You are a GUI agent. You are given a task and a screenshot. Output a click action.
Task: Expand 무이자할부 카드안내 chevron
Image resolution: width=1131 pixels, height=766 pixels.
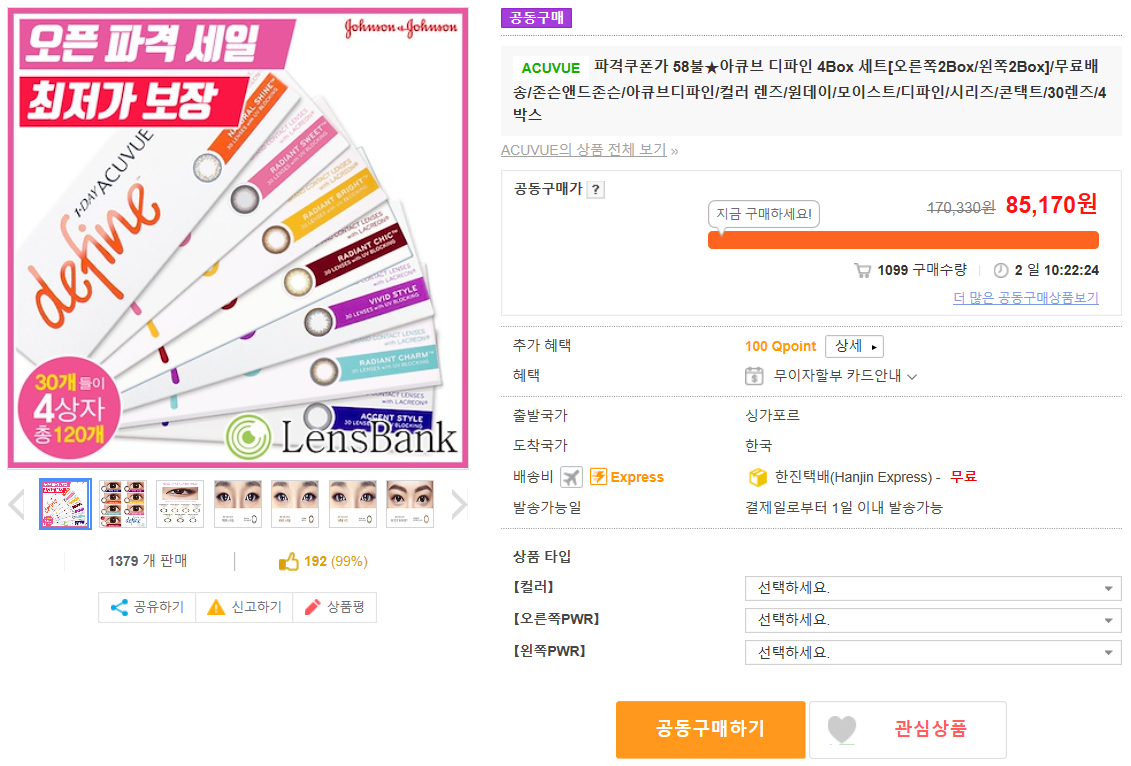912,377
